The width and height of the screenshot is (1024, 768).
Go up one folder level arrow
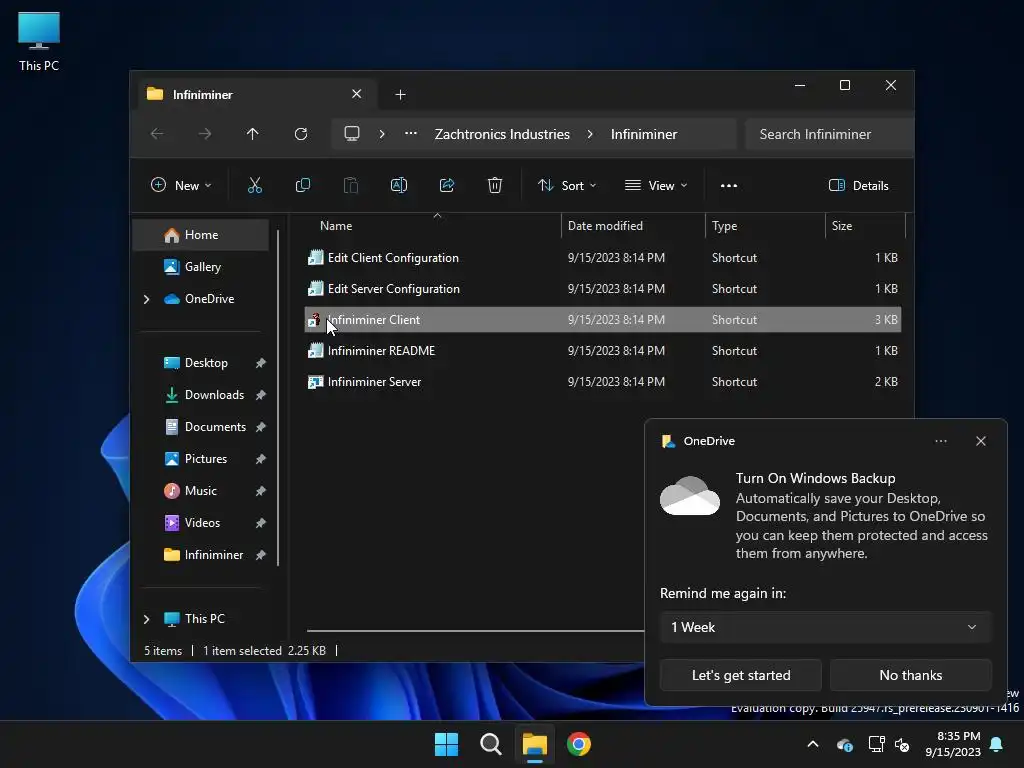(x=253, y=134)
